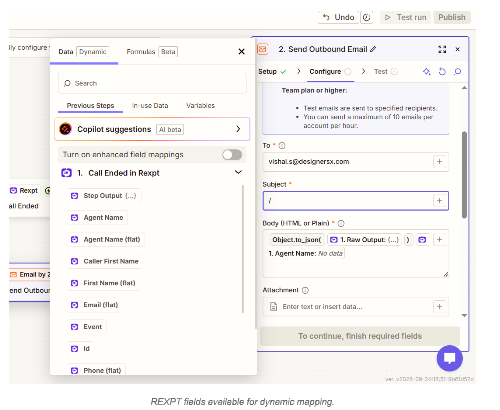Close the Send Outbound Email panel
Image resolution: width=500 pixels, height=410 pixels.
[458, 49]
